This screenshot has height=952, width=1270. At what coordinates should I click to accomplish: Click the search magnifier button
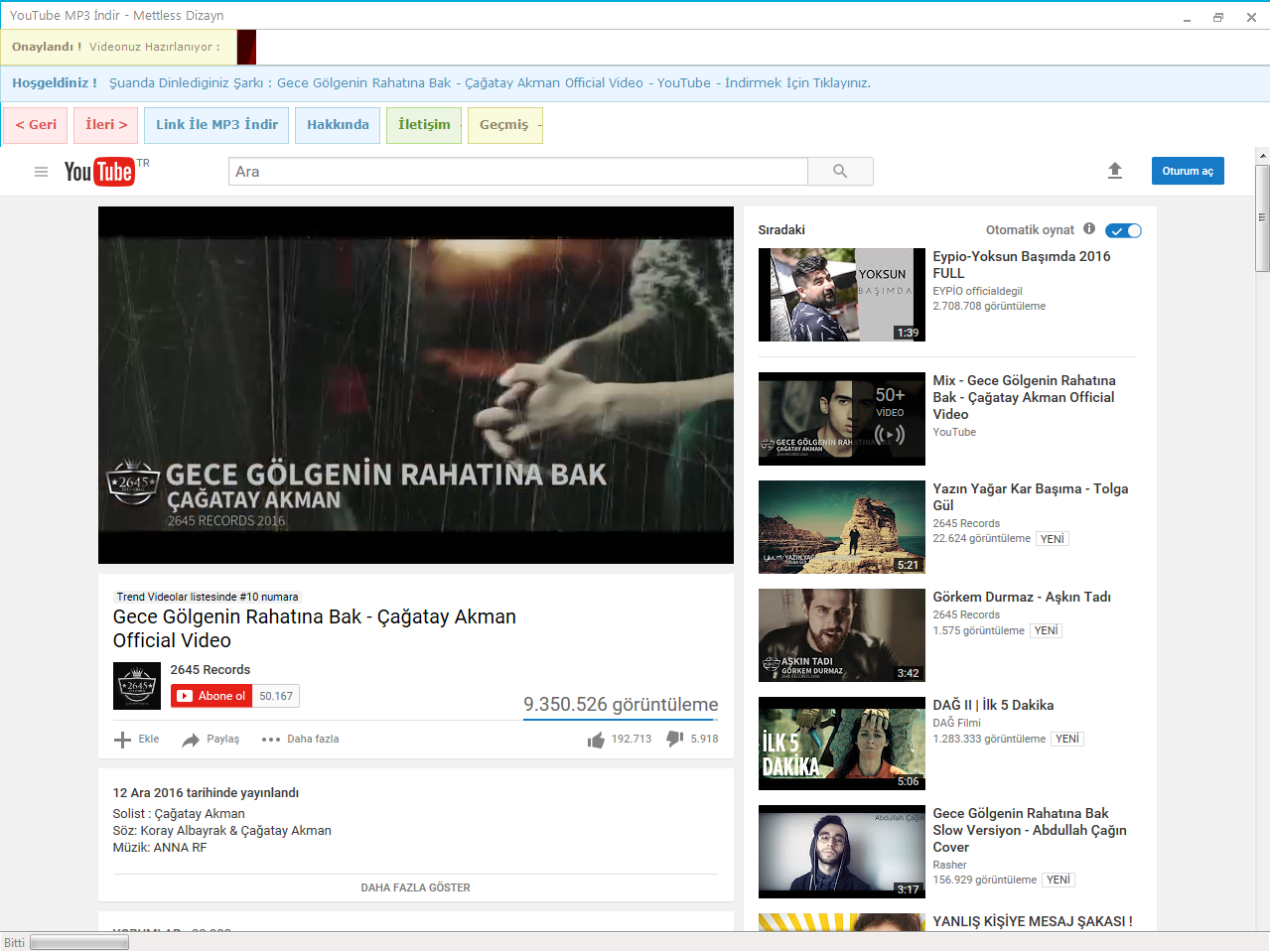click(x=840, y=172)
